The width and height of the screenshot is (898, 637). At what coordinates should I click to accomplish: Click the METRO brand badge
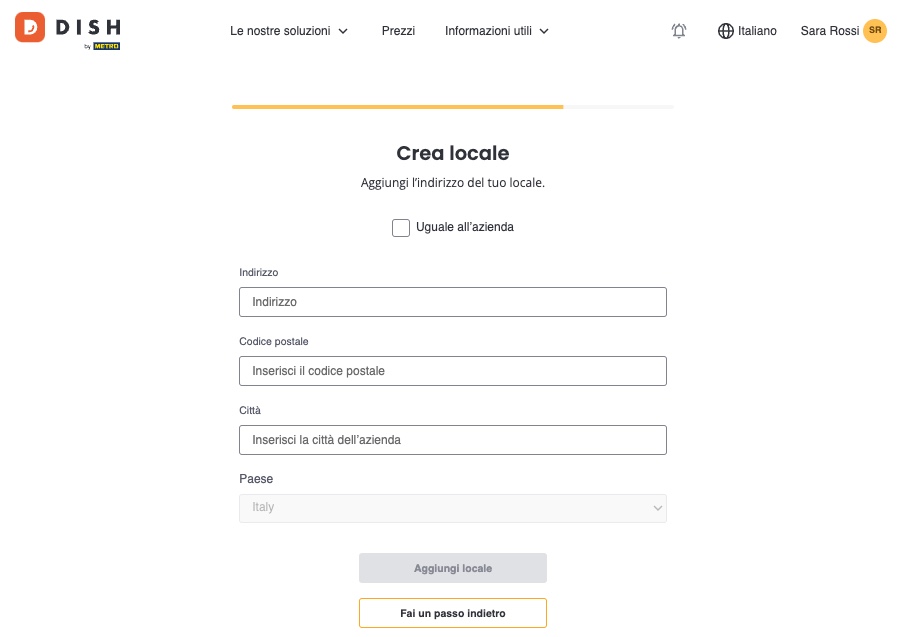(x=107, y=46)
